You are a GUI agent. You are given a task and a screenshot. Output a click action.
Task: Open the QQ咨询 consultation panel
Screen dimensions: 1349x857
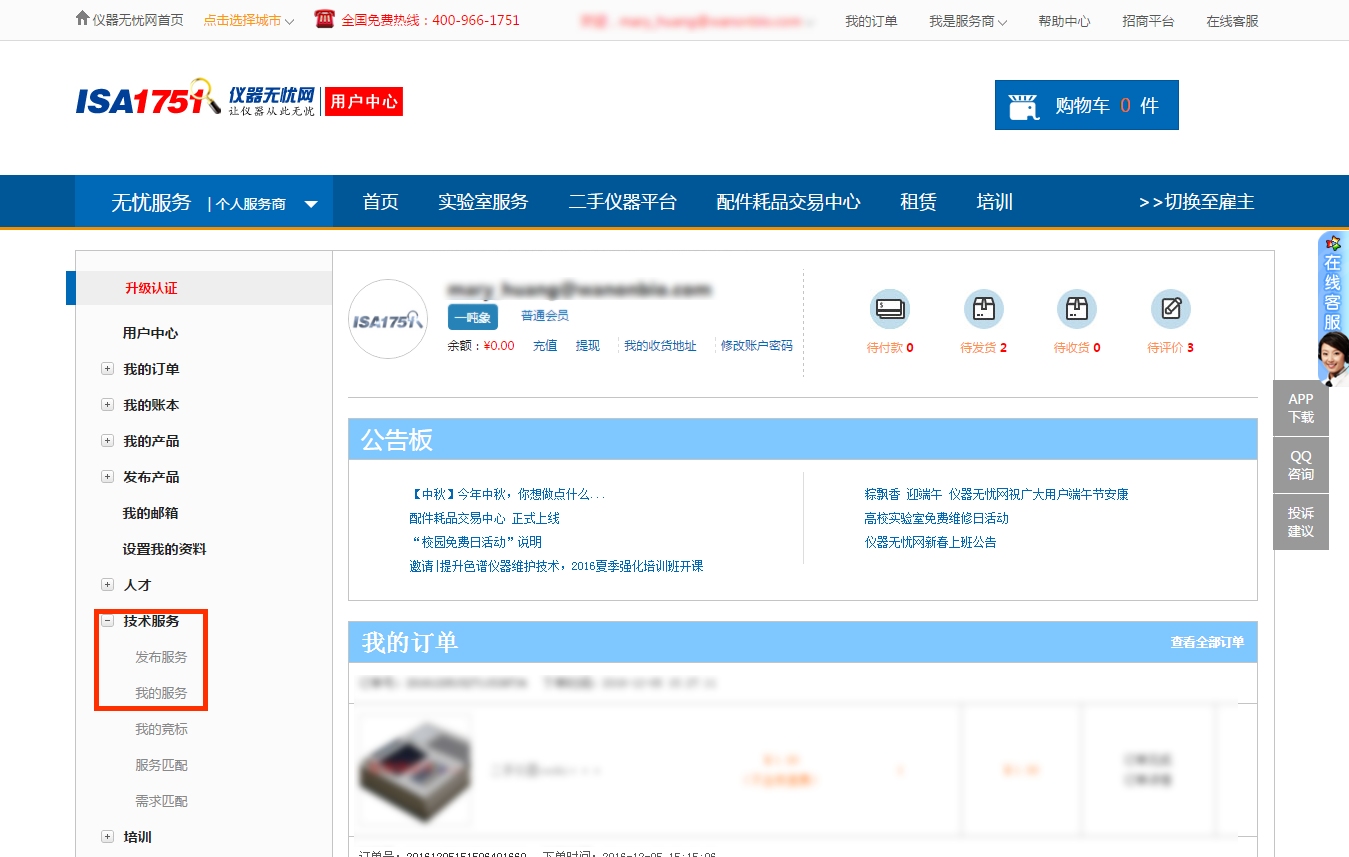1300,464
